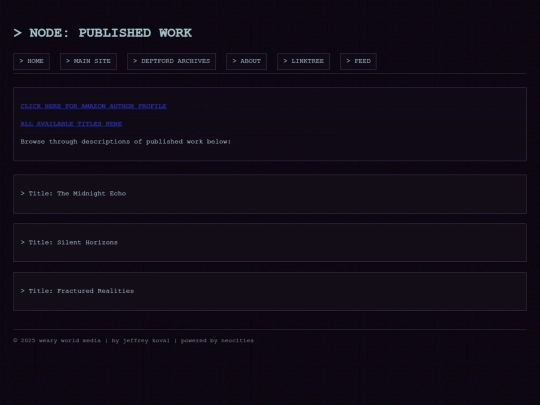Click the Amazon author profile link

tap(93, 106)
